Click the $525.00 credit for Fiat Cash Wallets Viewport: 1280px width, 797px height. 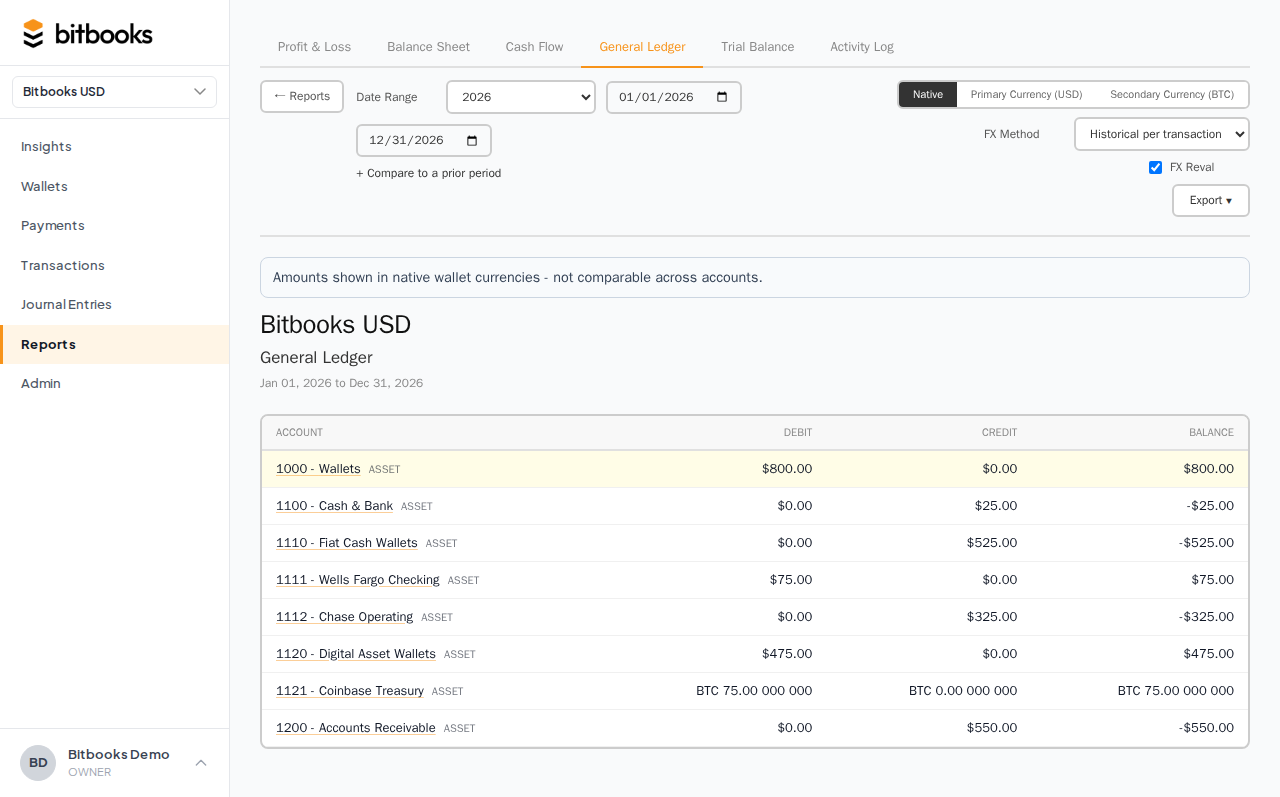[x=992, y=543]
